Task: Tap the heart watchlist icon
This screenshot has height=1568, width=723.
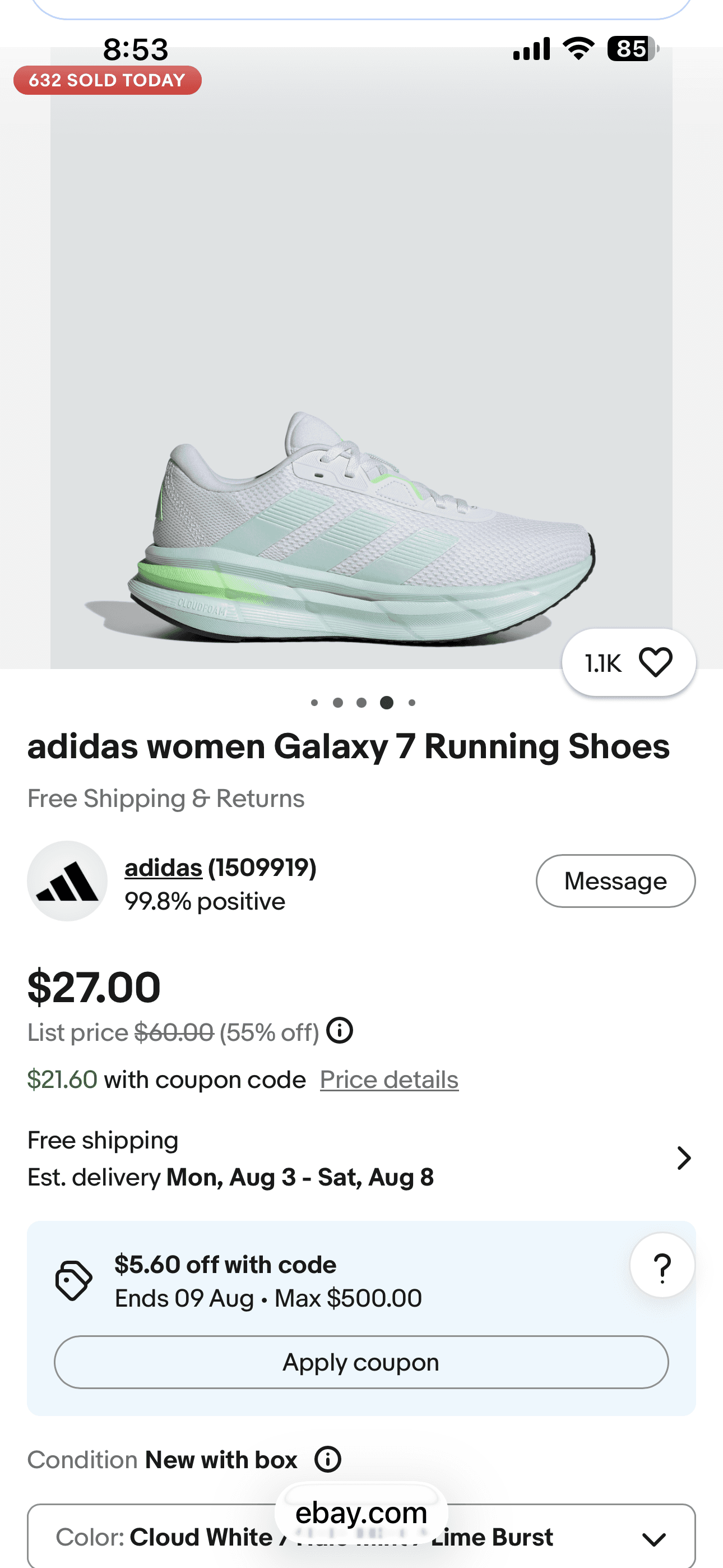Action: [x=655, y=662]
